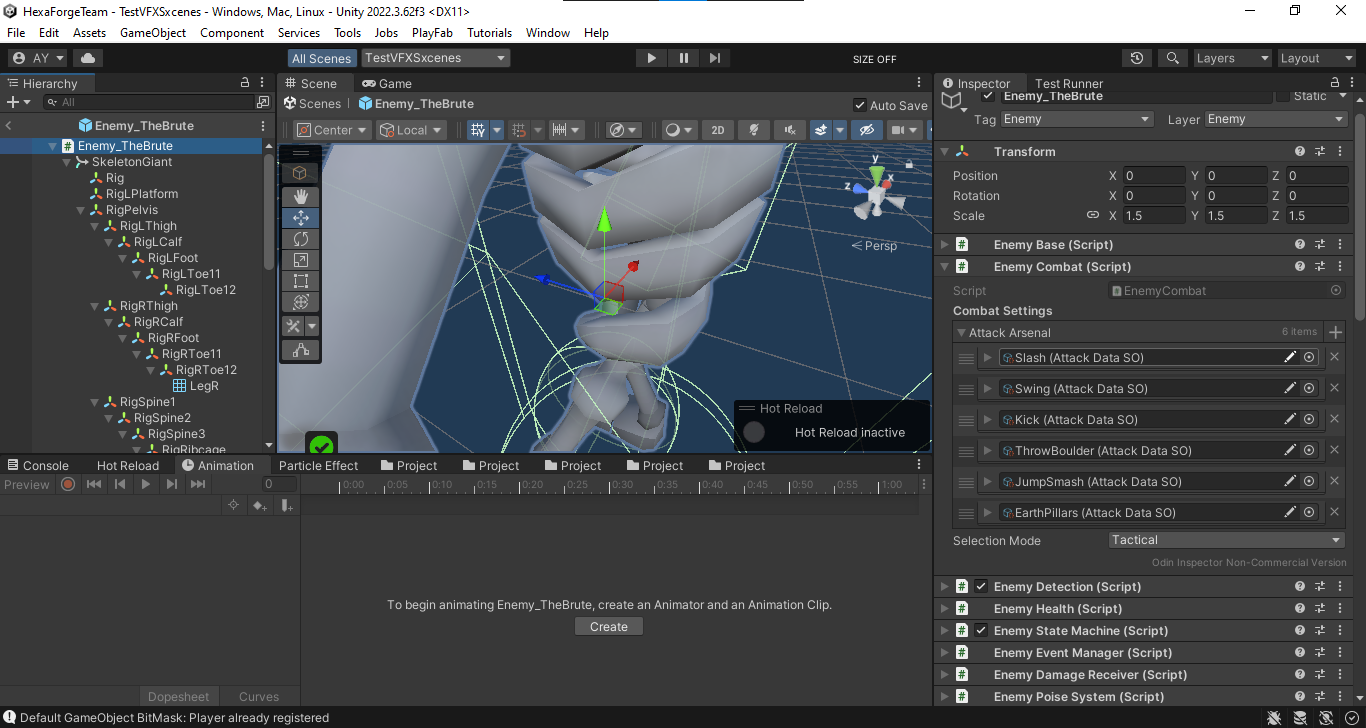Open the Center pivot mode dropdown
Image resolution: width=1366 pixels, height=728 pixels.
(334, 130)
